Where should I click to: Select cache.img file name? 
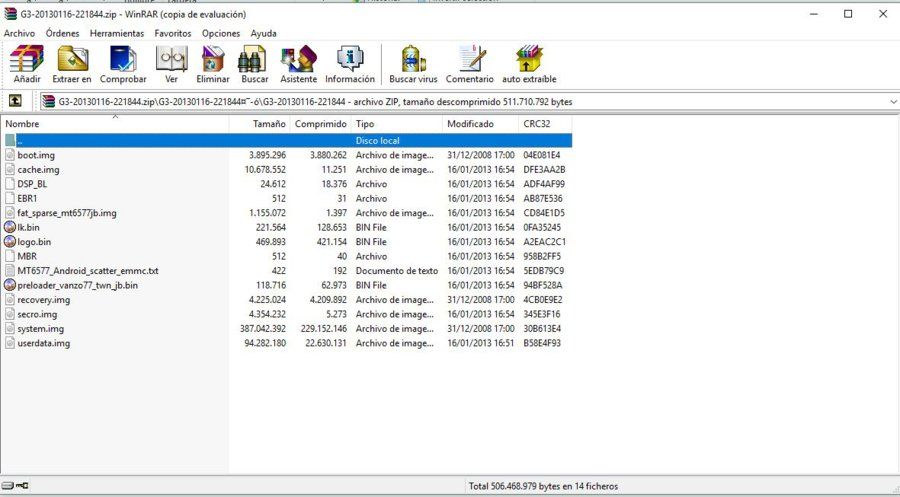38,170
